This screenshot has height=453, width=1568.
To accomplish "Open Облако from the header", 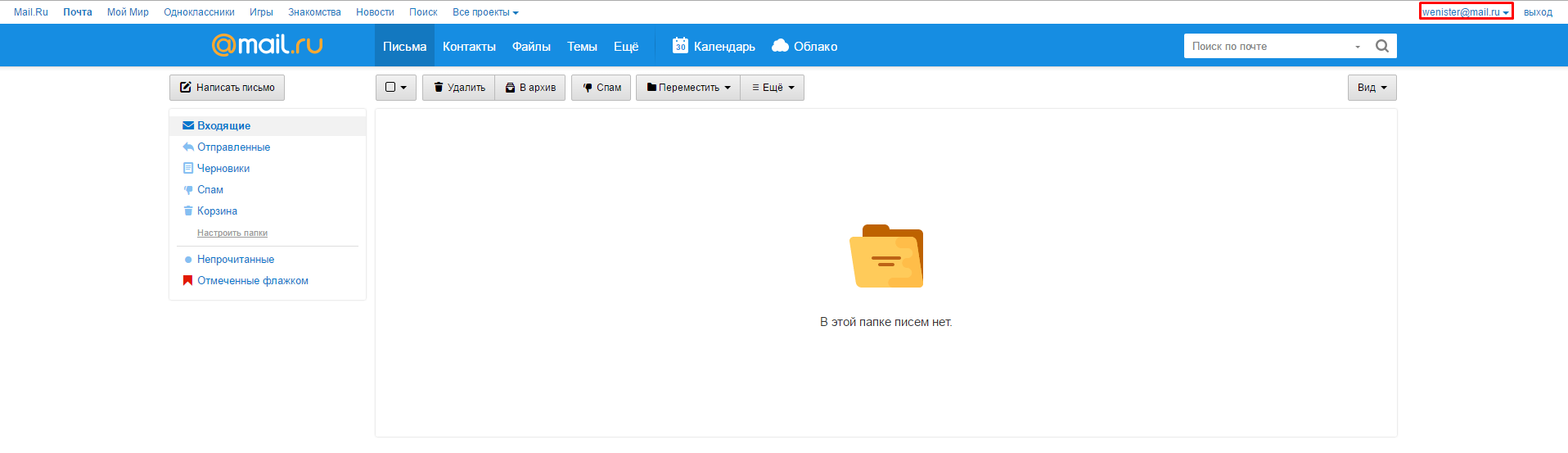I will (x=804, y=46).
